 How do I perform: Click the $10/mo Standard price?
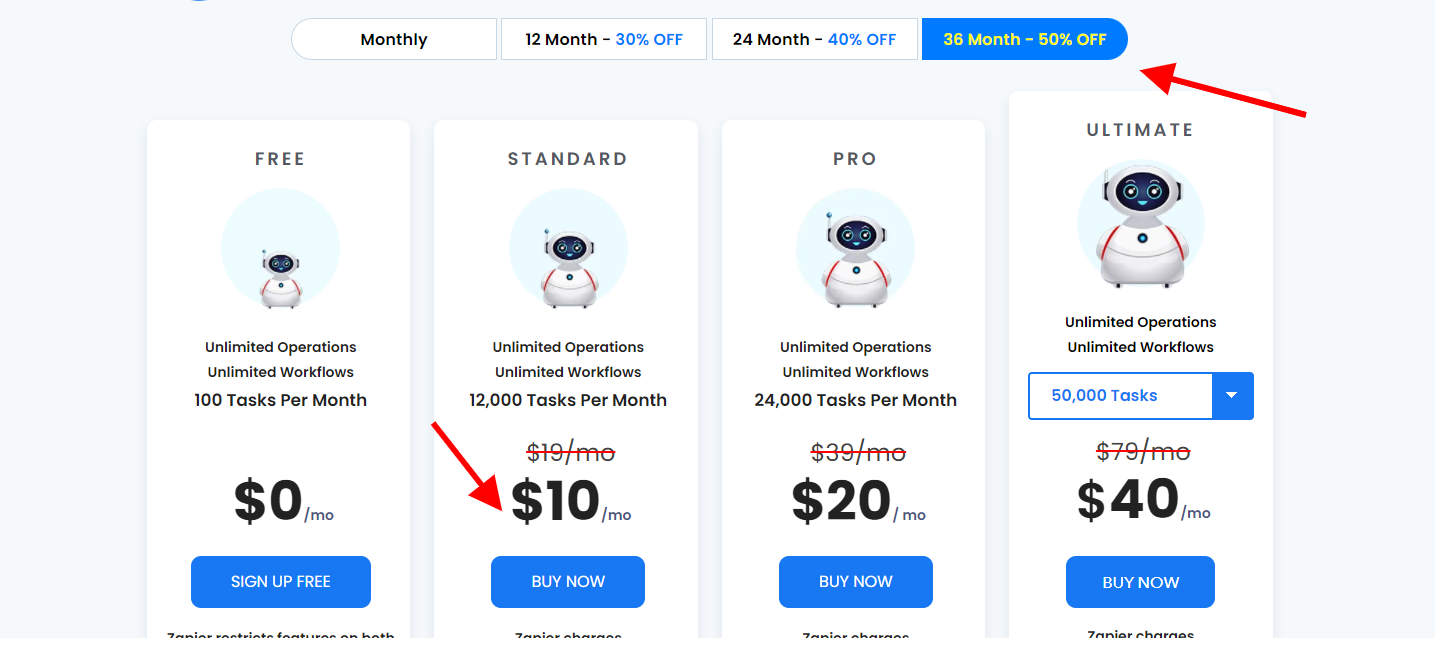(571, 502)
